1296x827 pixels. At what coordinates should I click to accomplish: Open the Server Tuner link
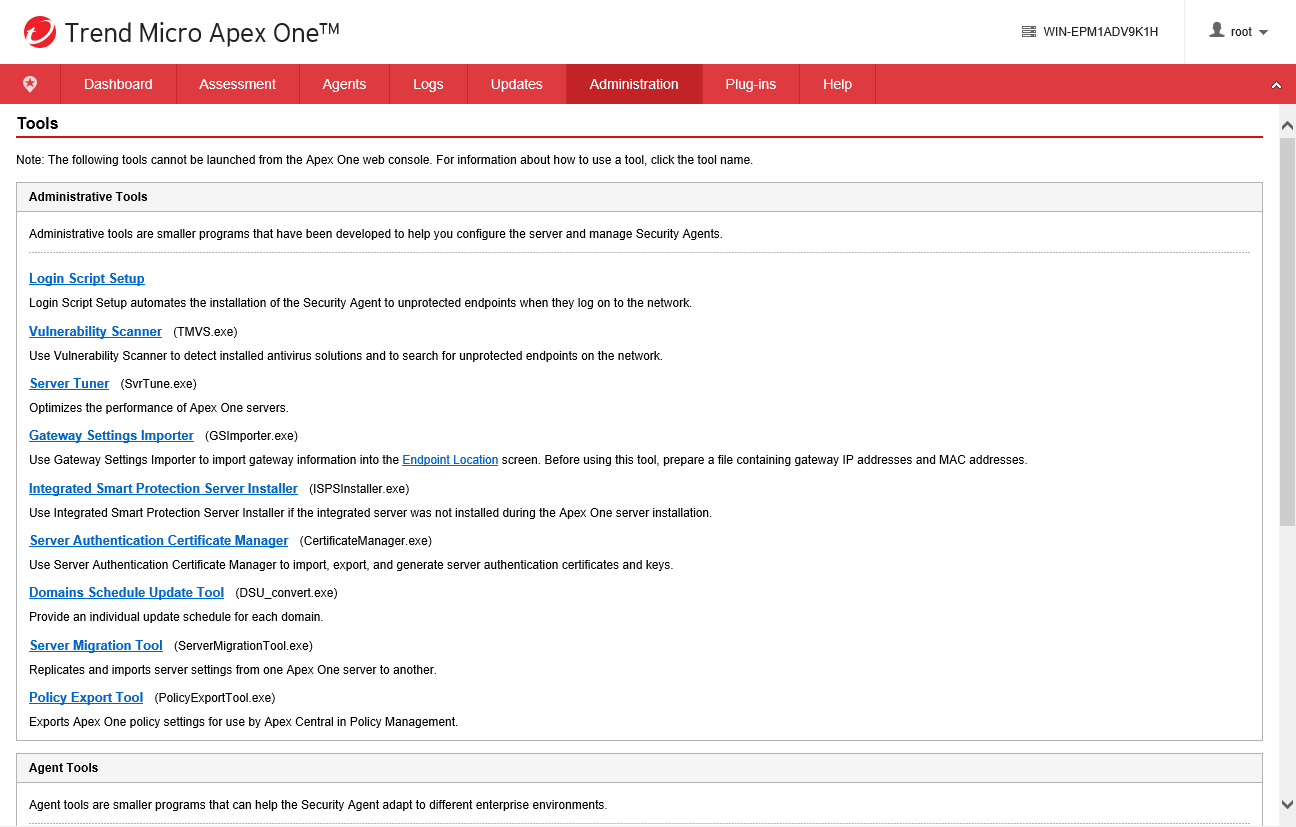coord(69,383)
